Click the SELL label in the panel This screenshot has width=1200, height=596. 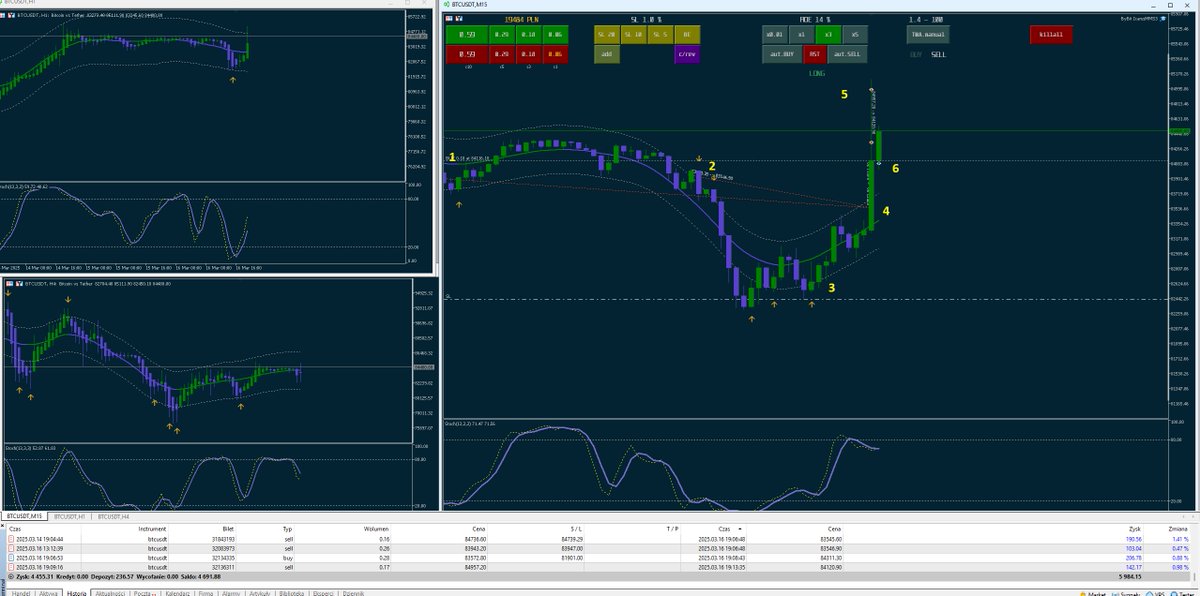(x=938, y=55)
